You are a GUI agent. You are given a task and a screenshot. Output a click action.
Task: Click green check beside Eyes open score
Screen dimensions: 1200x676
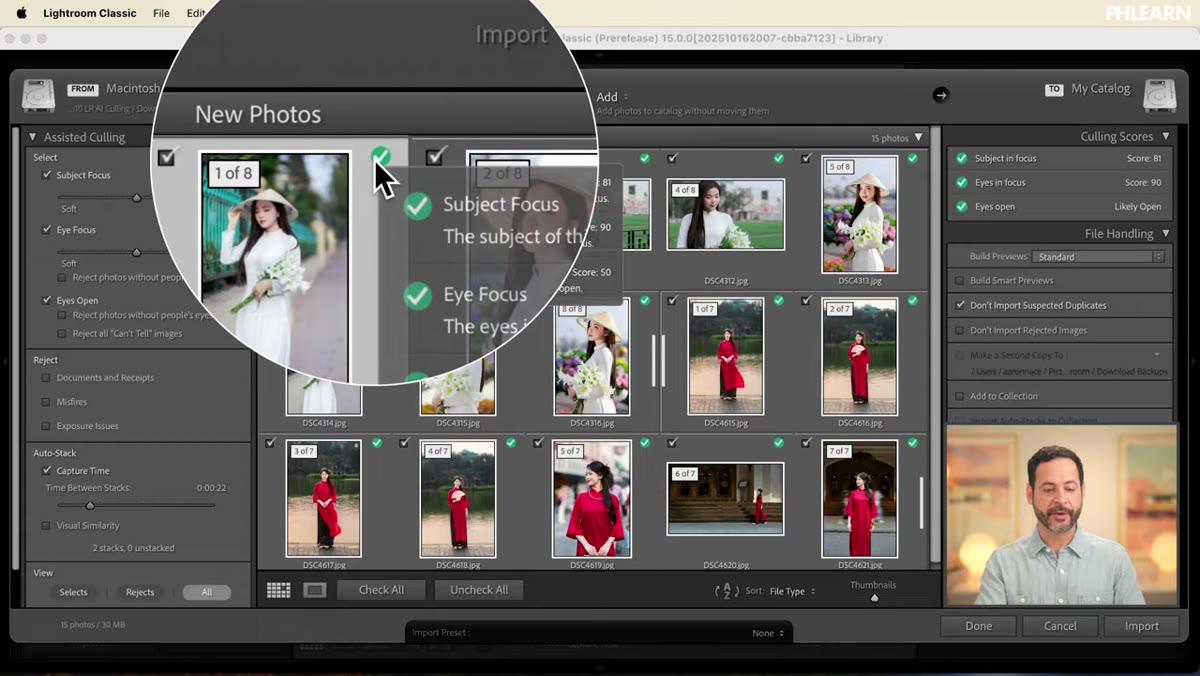[961, 206]
